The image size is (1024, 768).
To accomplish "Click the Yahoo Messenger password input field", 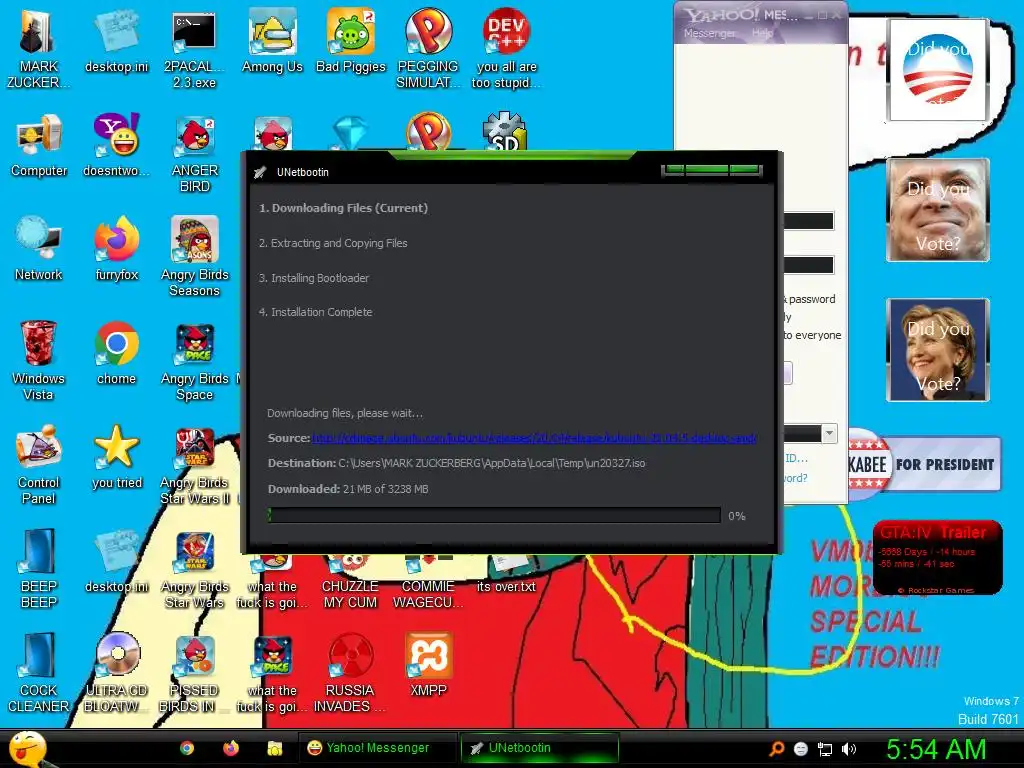I will click(808, 264).
